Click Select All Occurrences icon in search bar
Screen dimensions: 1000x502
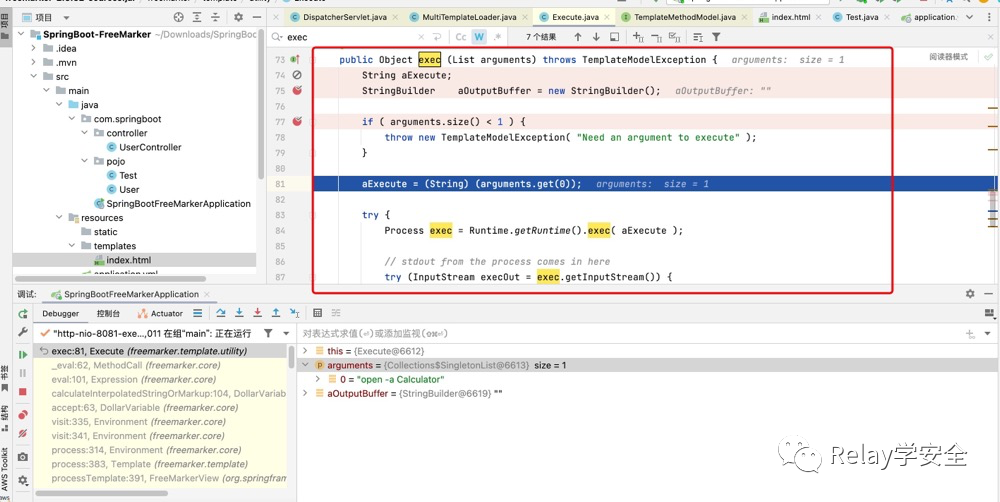point(675,37)
